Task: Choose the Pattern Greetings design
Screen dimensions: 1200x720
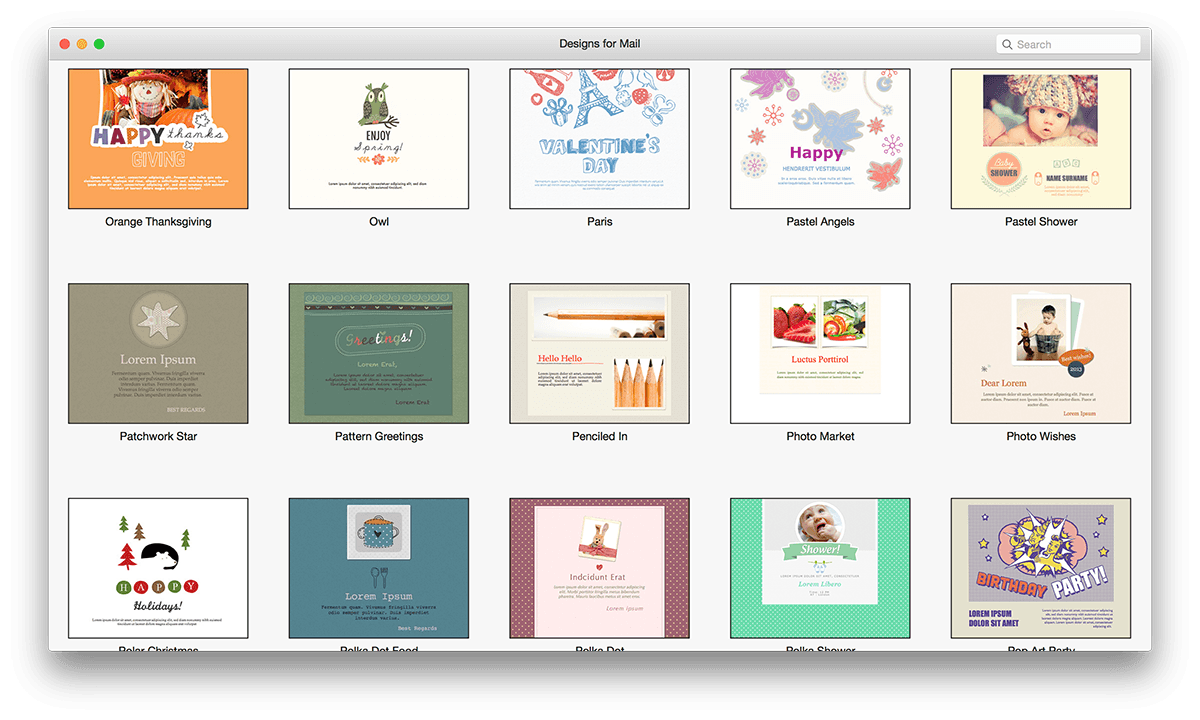Action: (x=379, y=354)
